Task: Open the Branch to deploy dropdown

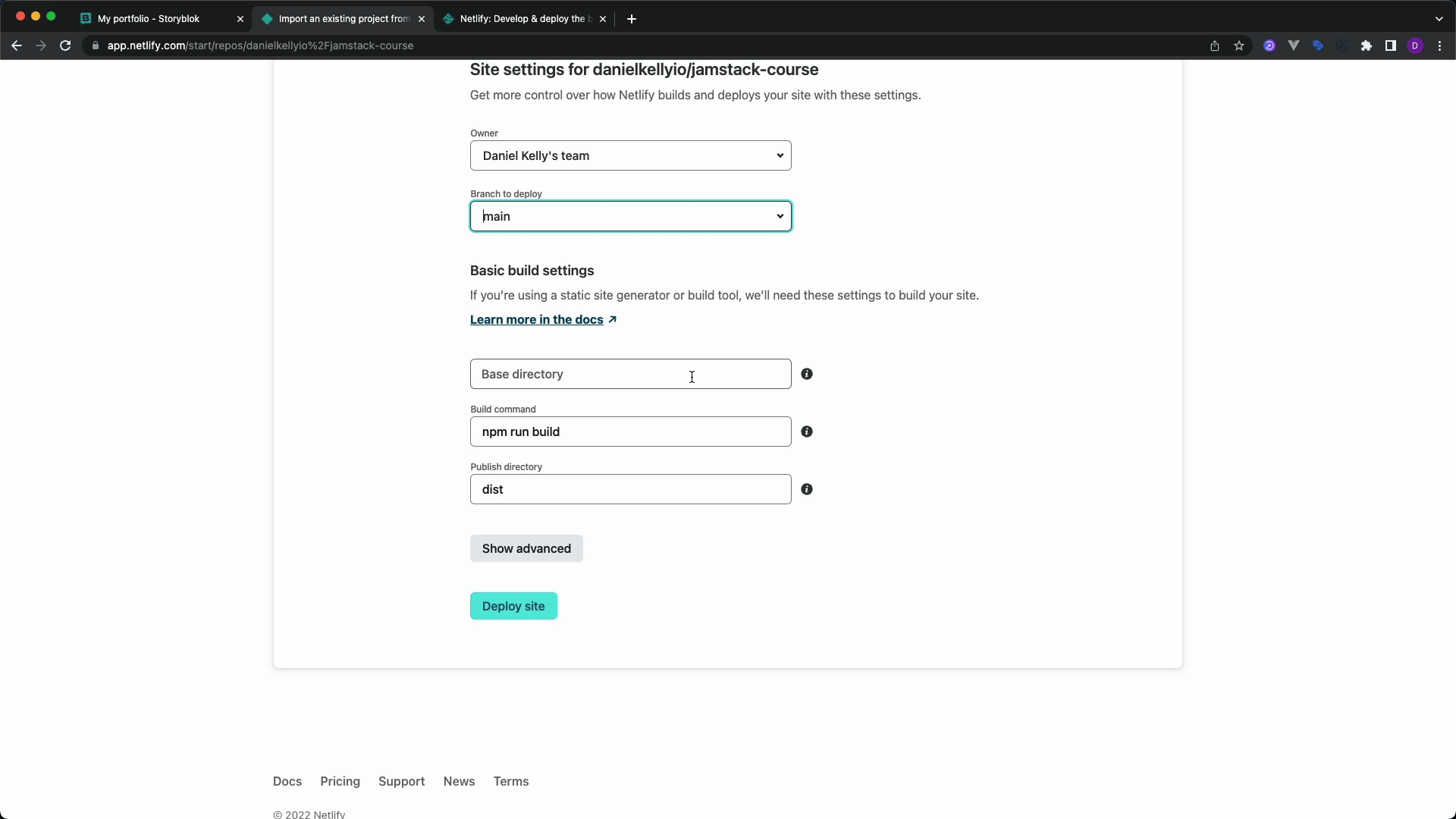Action: pos(631,216)
